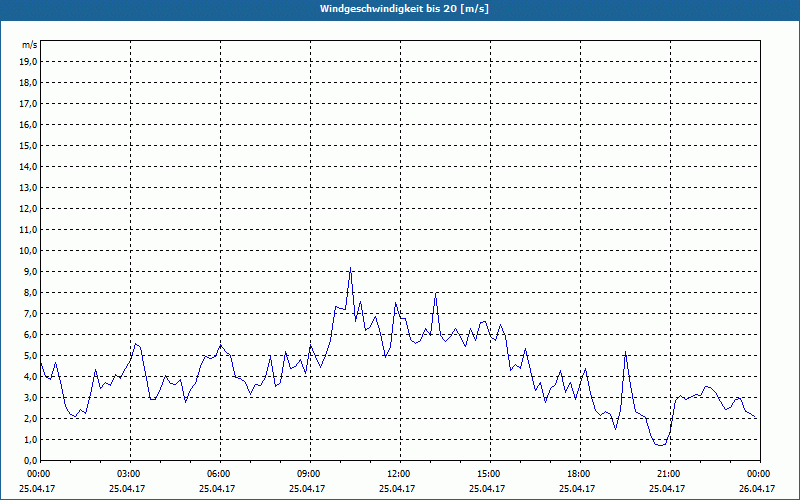800x500 pixels.
Task: Select the '5,0' y-axis label
Action: 31,355
